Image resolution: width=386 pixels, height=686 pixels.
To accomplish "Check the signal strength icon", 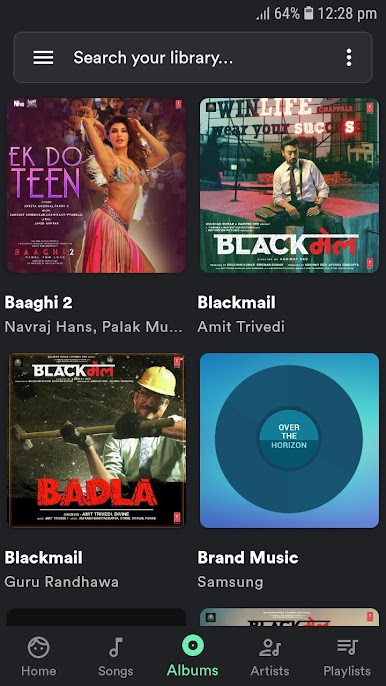I will (x=263, y=14).
